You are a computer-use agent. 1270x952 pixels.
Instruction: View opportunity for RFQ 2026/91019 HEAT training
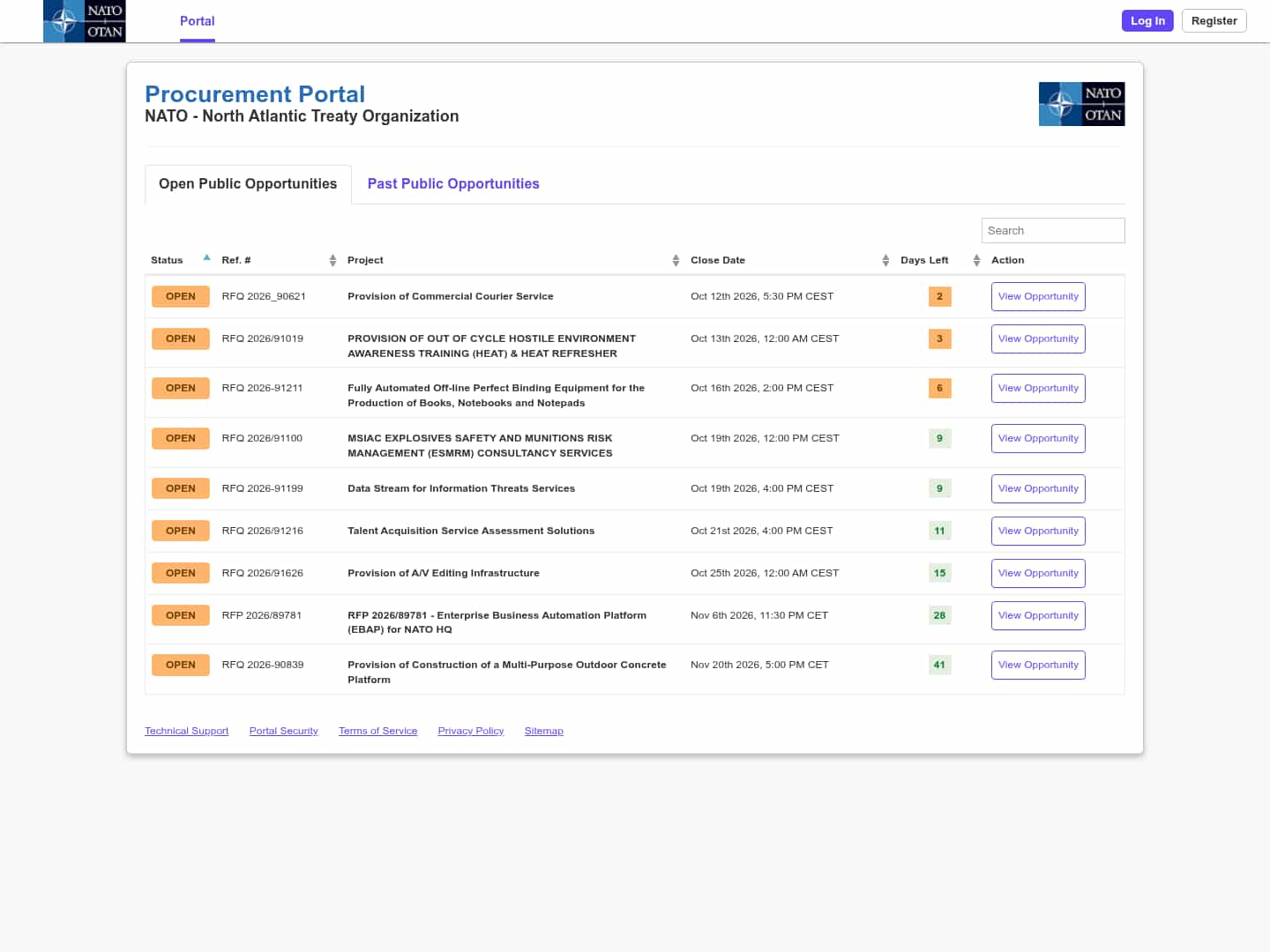[x=1038, y=338]
